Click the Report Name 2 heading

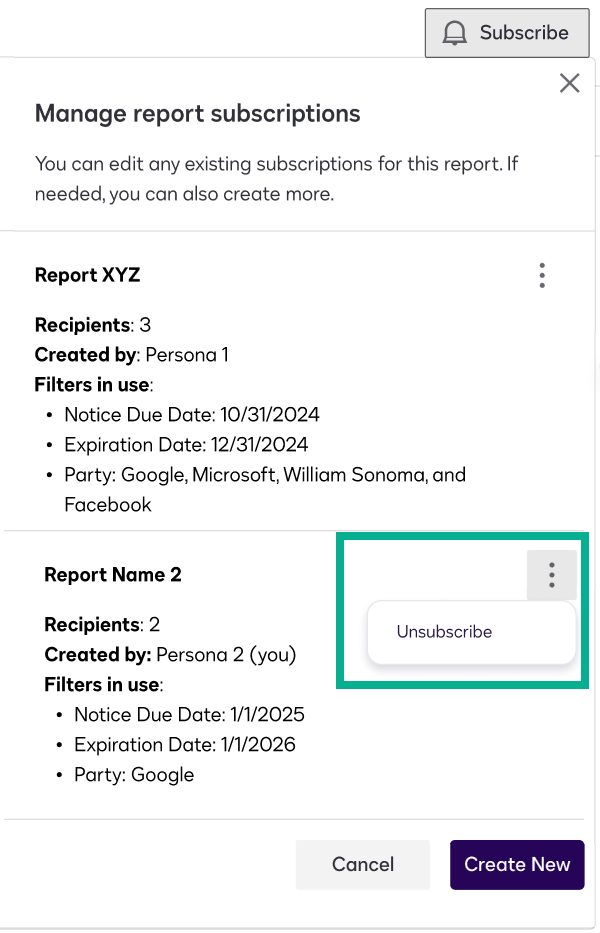pos(113,575)
